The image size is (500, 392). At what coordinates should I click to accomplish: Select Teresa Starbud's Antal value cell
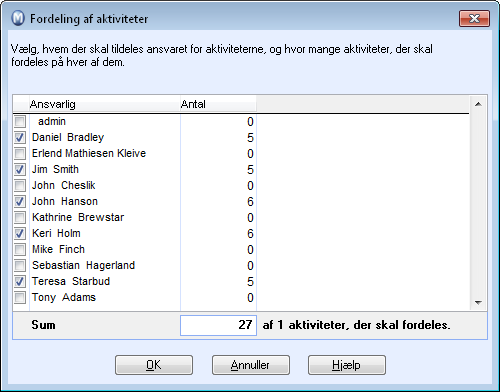218,281
